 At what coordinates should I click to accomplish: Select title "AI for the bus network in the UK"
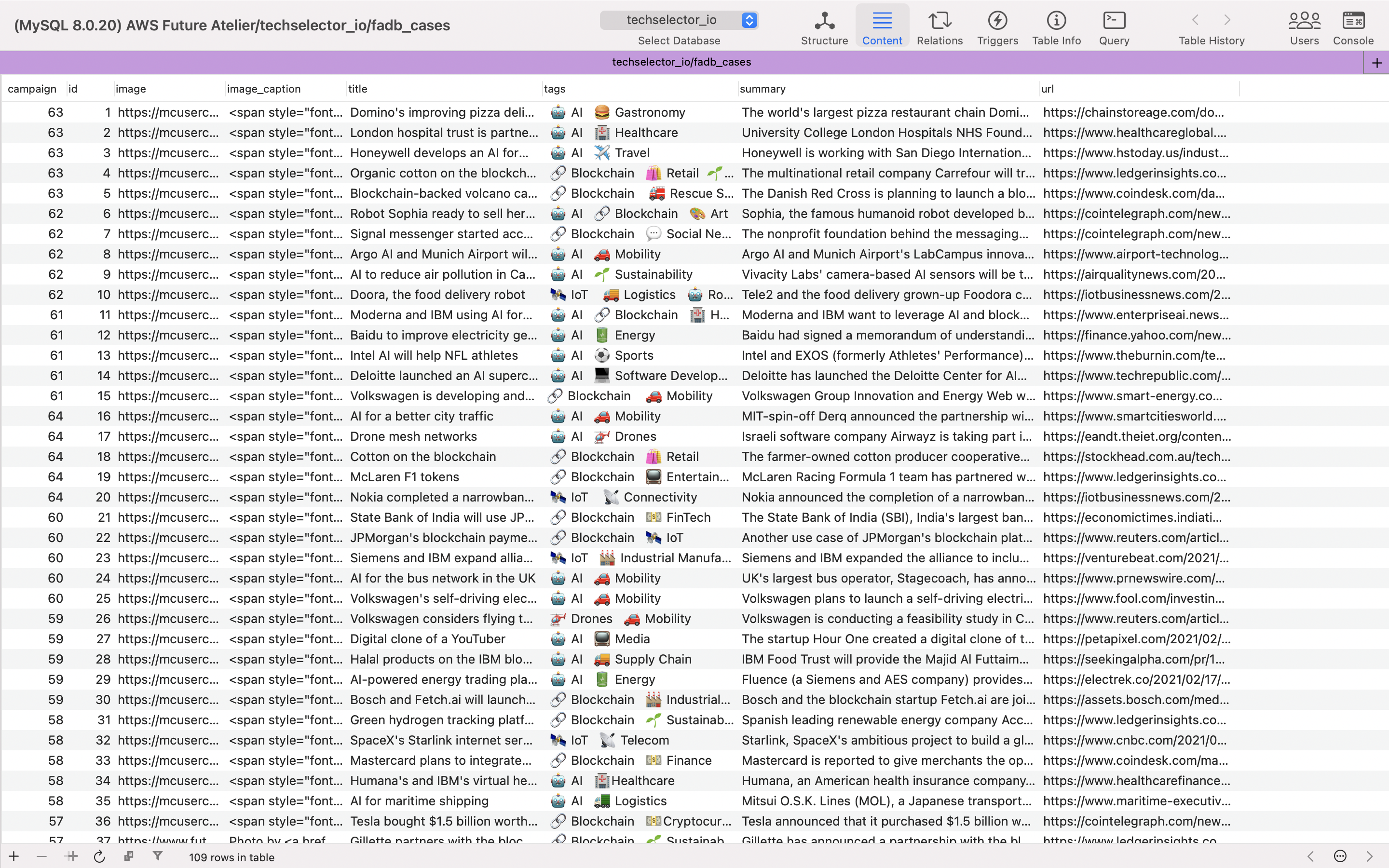444,579
